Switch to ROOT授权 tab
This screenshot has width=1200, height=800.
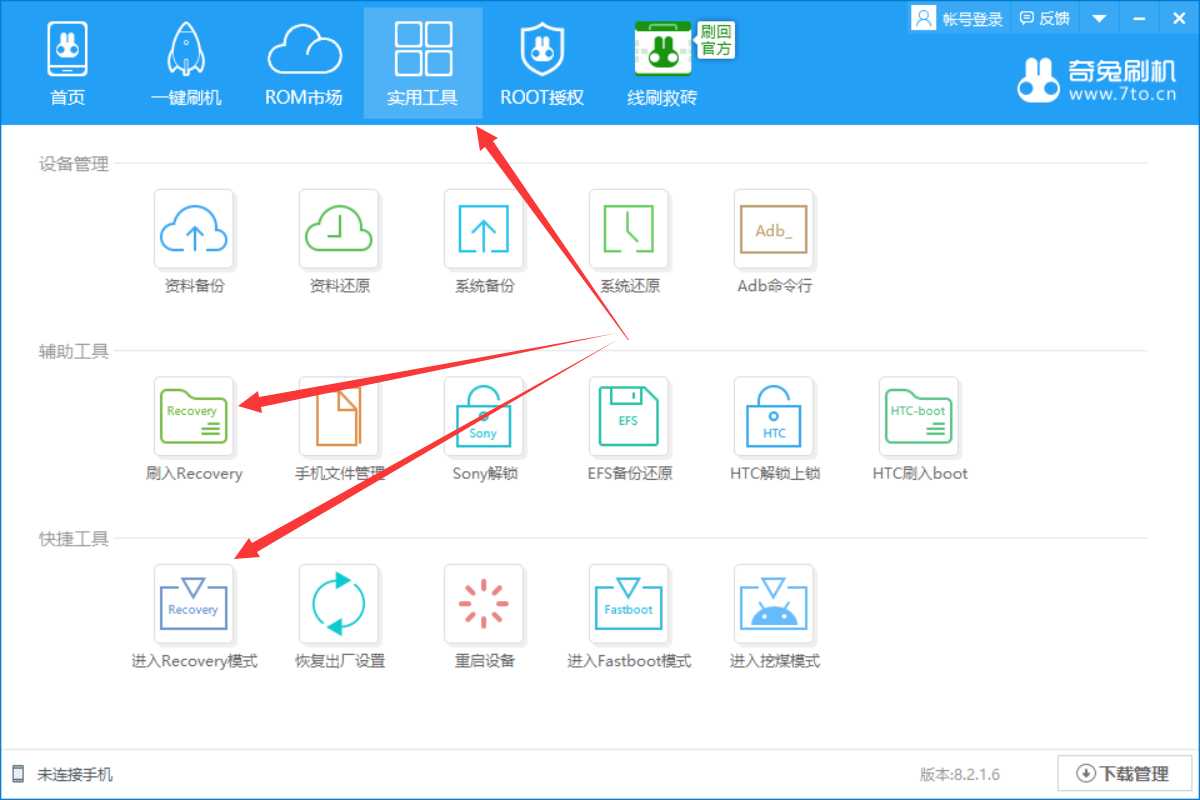542,63
